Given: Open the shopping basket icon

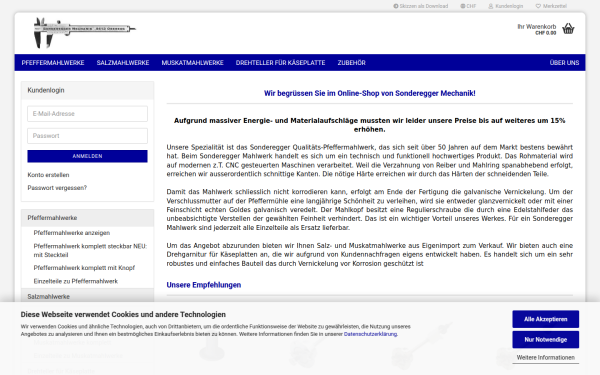Looking at the screenshot, I should pyautogui.click(x=568, y=29).
